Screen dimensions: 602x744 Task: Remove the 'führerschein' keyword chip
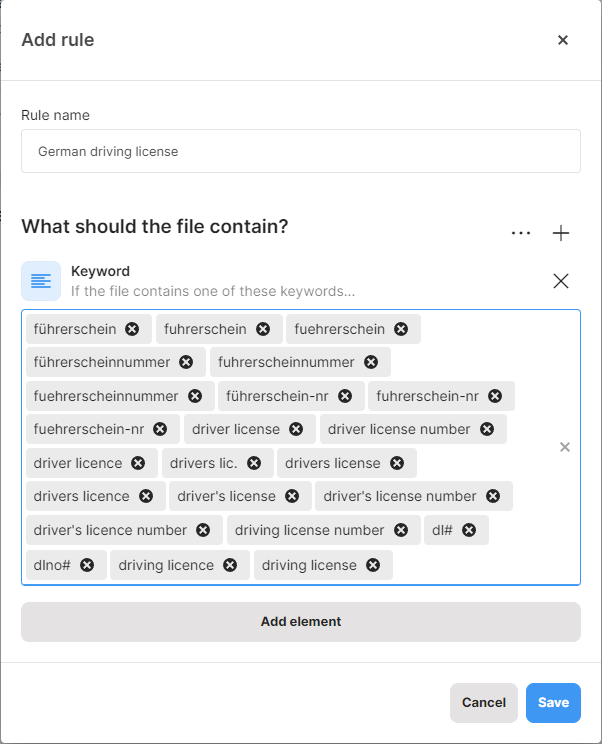click(x=132, y=329)
